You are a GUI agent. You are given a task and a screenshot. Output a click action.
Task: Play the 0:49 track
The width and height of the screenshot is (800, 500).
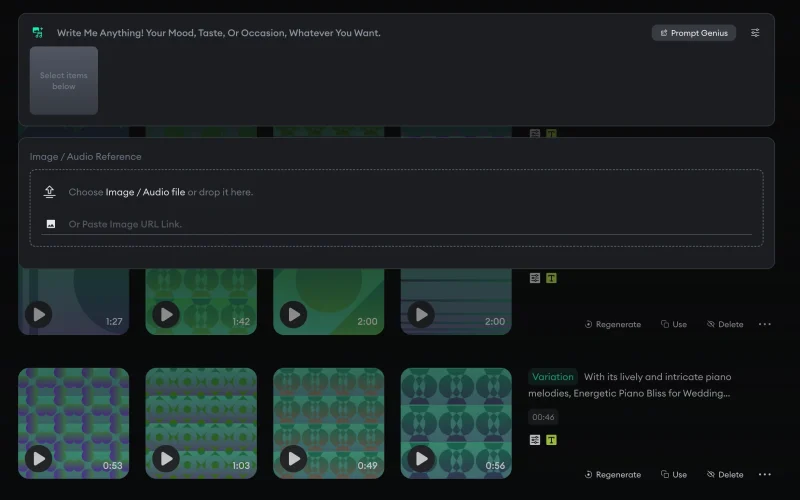(294, 458)
